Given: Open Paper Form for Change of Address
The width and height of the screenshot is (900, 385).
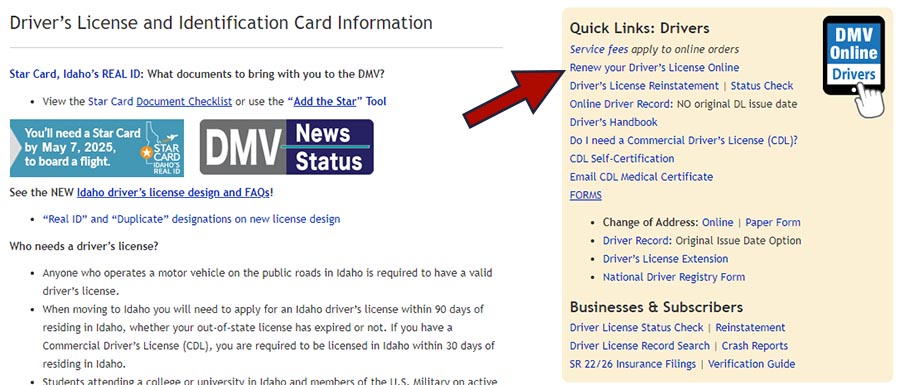Looking at the screenshot, I should pos(773,222).
